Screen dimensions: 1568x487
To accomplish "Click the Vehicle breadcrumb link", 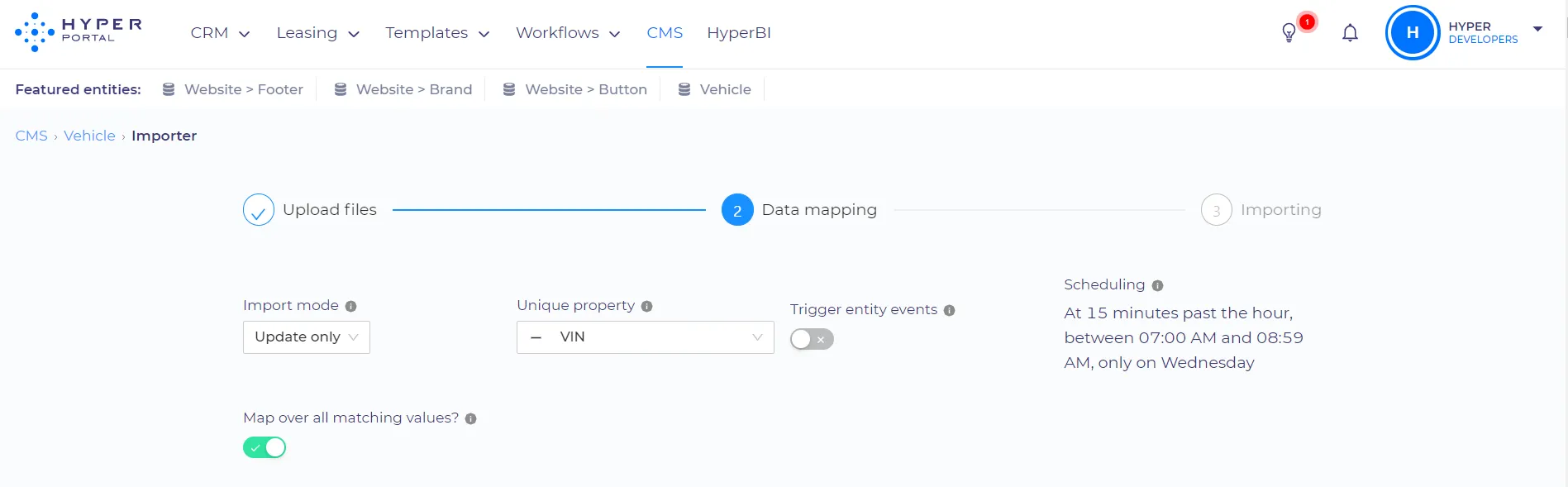I will [89, 136].
